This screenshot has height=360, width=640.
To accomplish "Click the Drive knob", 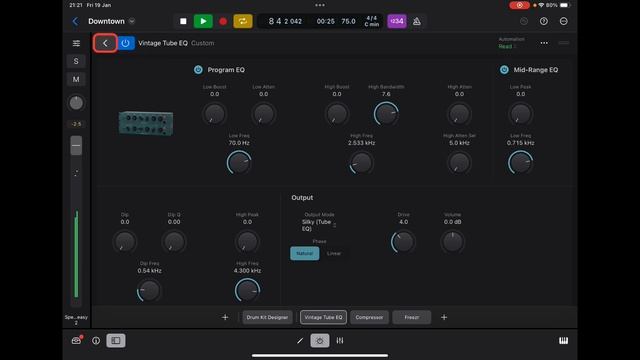I will [x=403, y=242].
